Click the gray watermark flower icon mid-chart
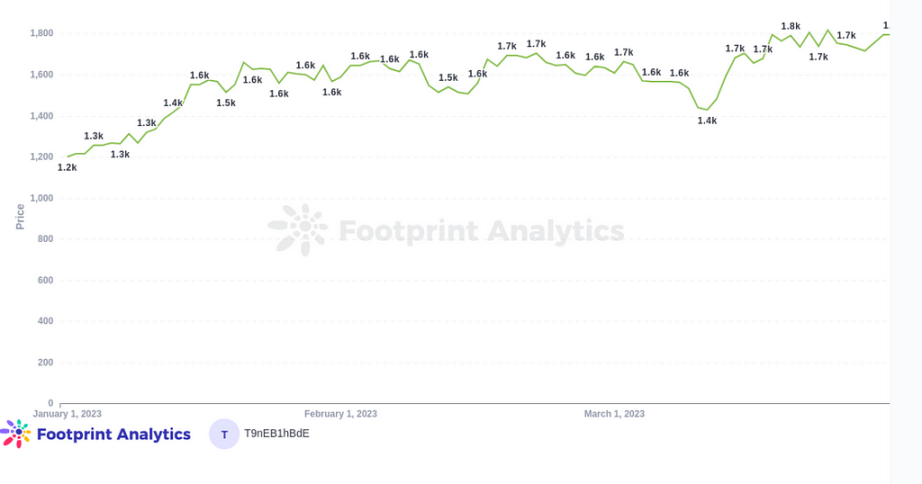This screenshot has height=484, width=922. click(298, 231)
